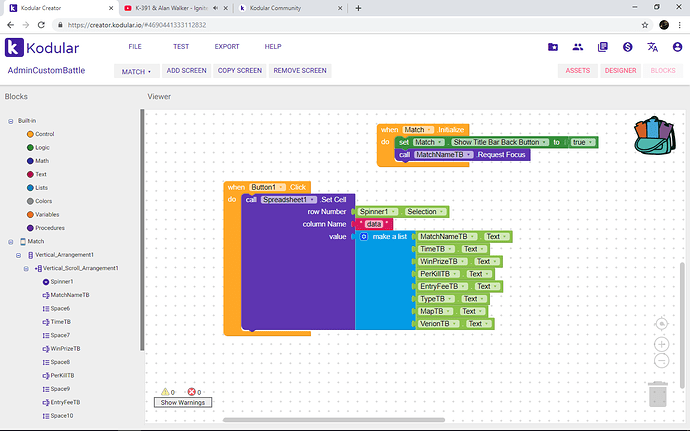The height and width of the screenshot is (431, 690).
Task: Click the account profile icon in header
Action: [x=676, y=47]
